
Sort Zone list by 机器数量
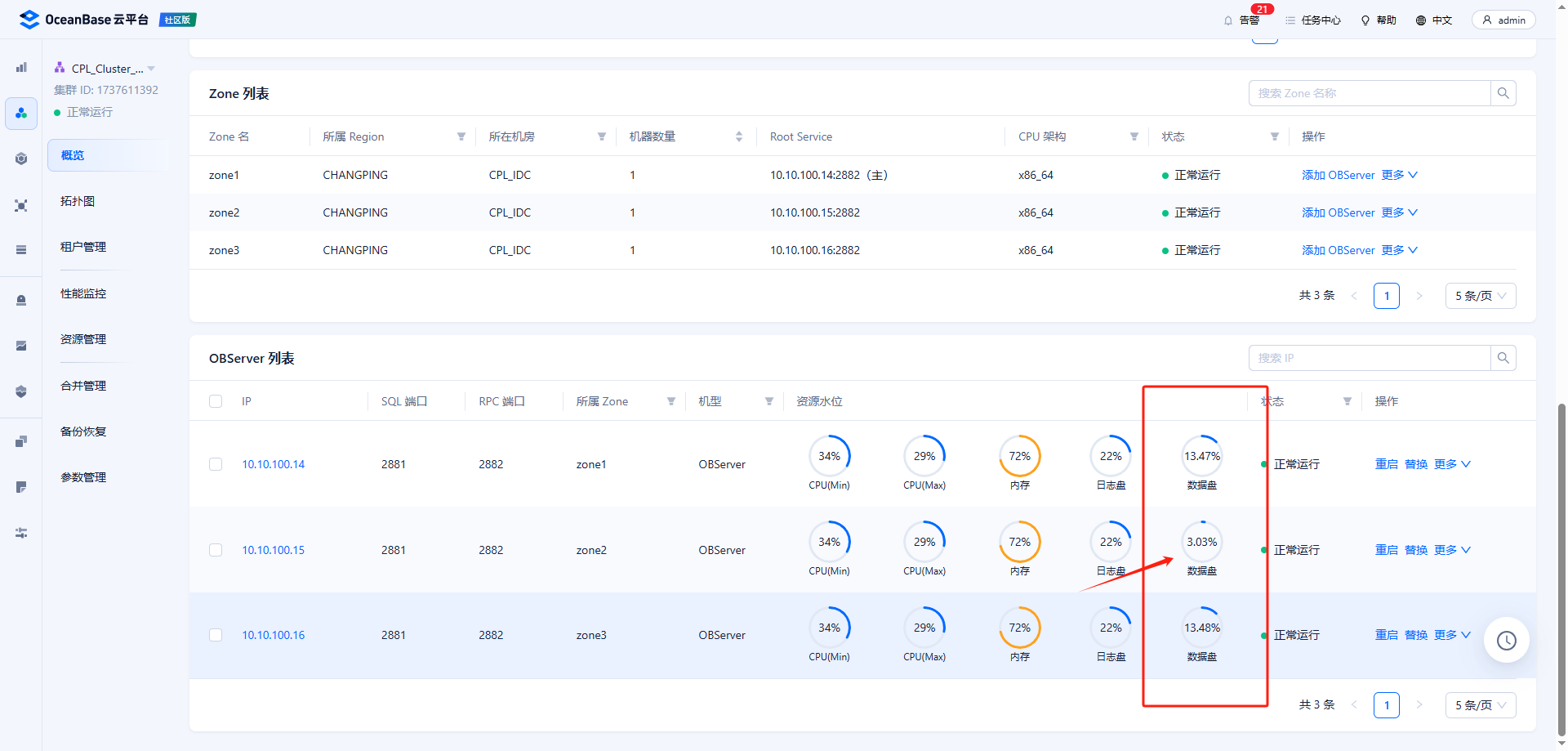(x=739, y=136)
